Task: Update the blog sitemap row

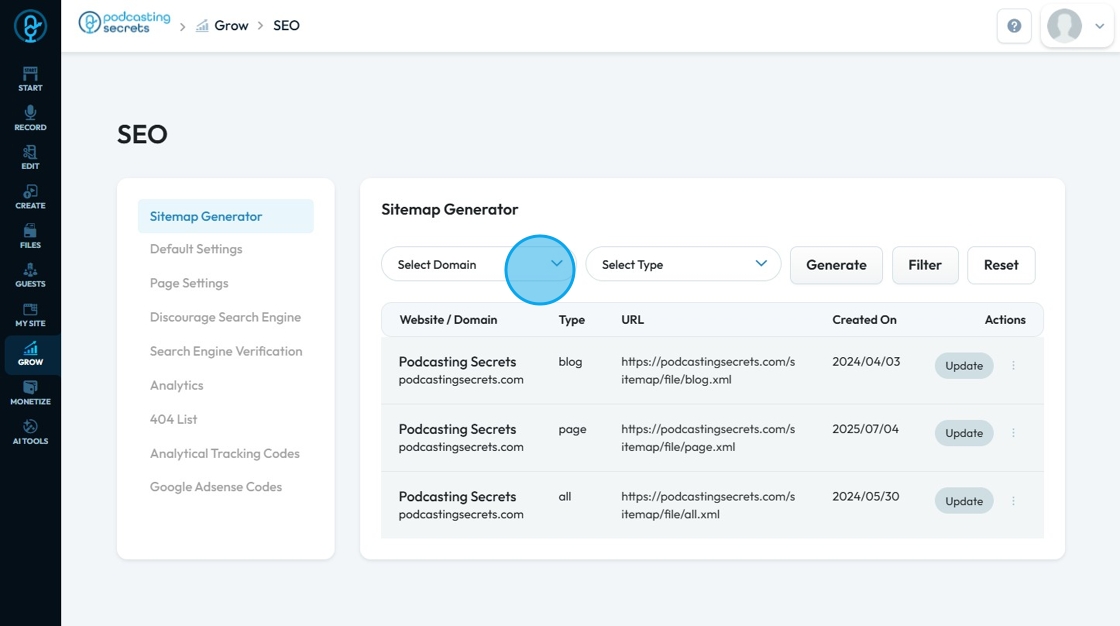Action: 964,366
